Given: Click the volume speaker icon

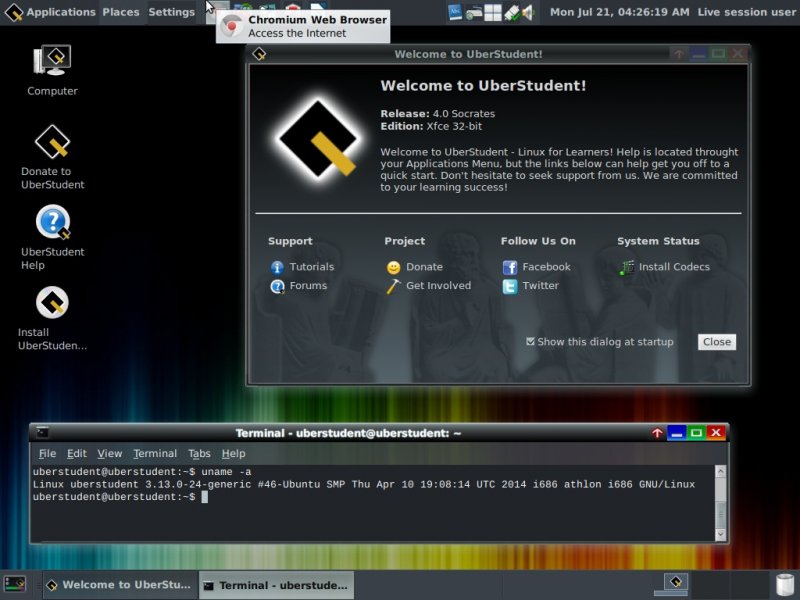Looking at the screenshot, I should (x=528, y=12).
